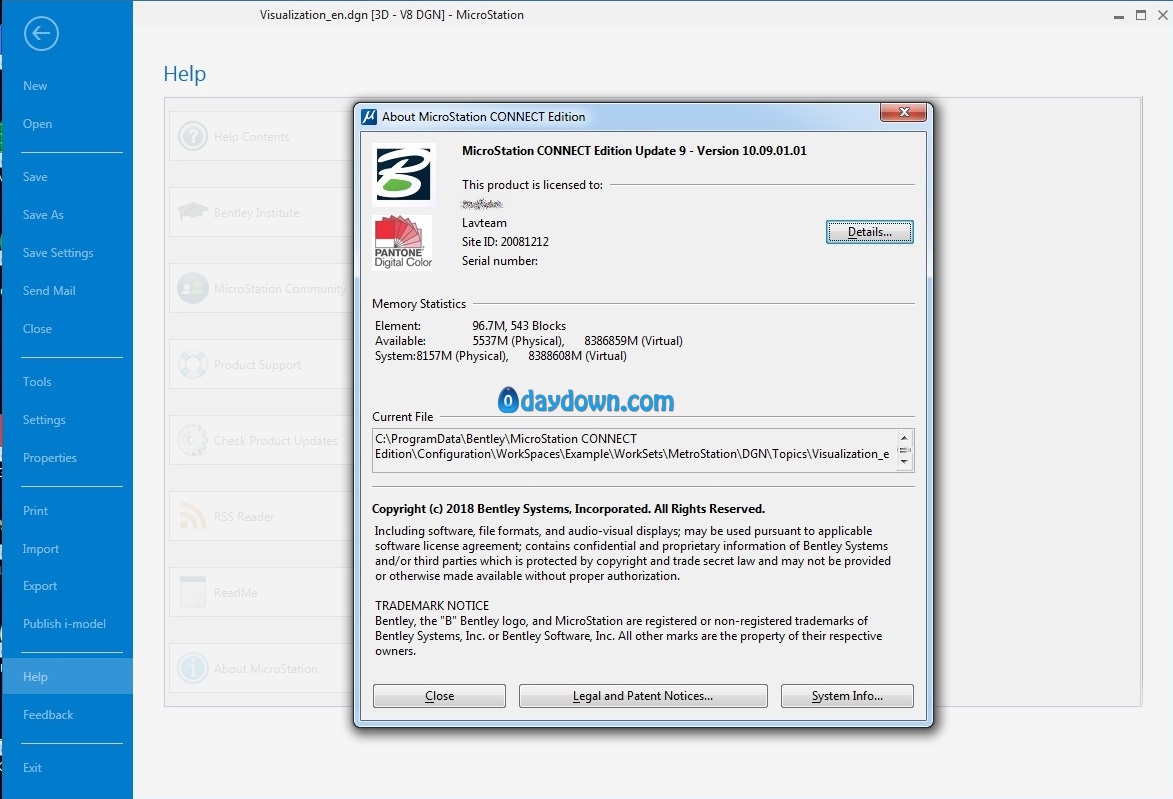The width and height of the screenshot is (1173, 799).
Task: Open Legal and Patent Notices
Action: click(x=643, y=696)
